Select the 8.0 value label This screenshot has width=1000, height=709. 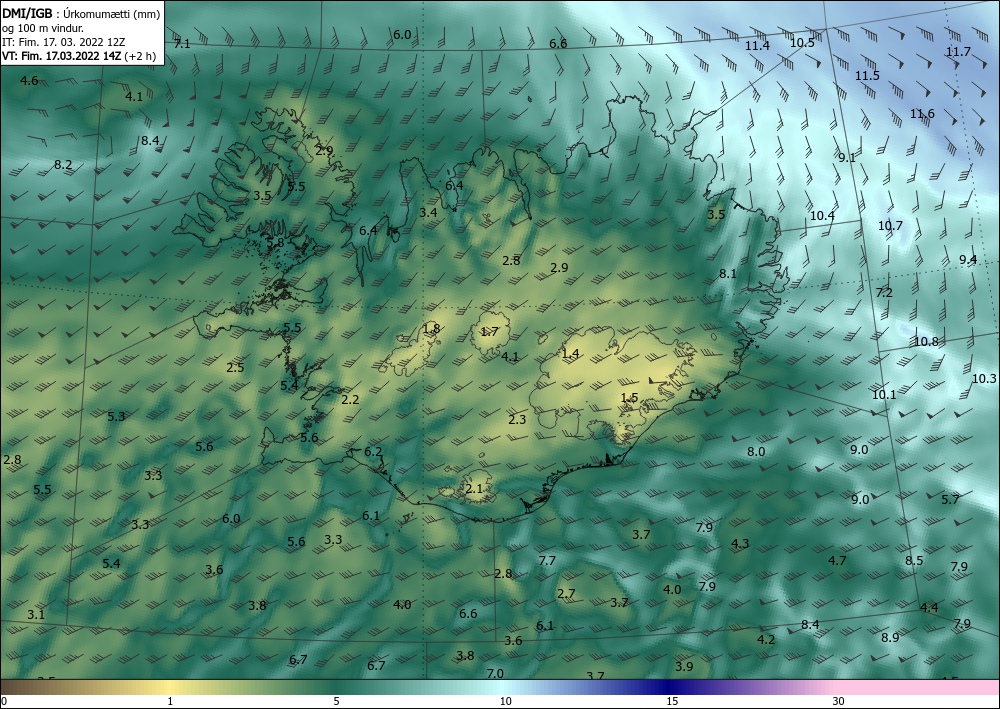[756, 451]
